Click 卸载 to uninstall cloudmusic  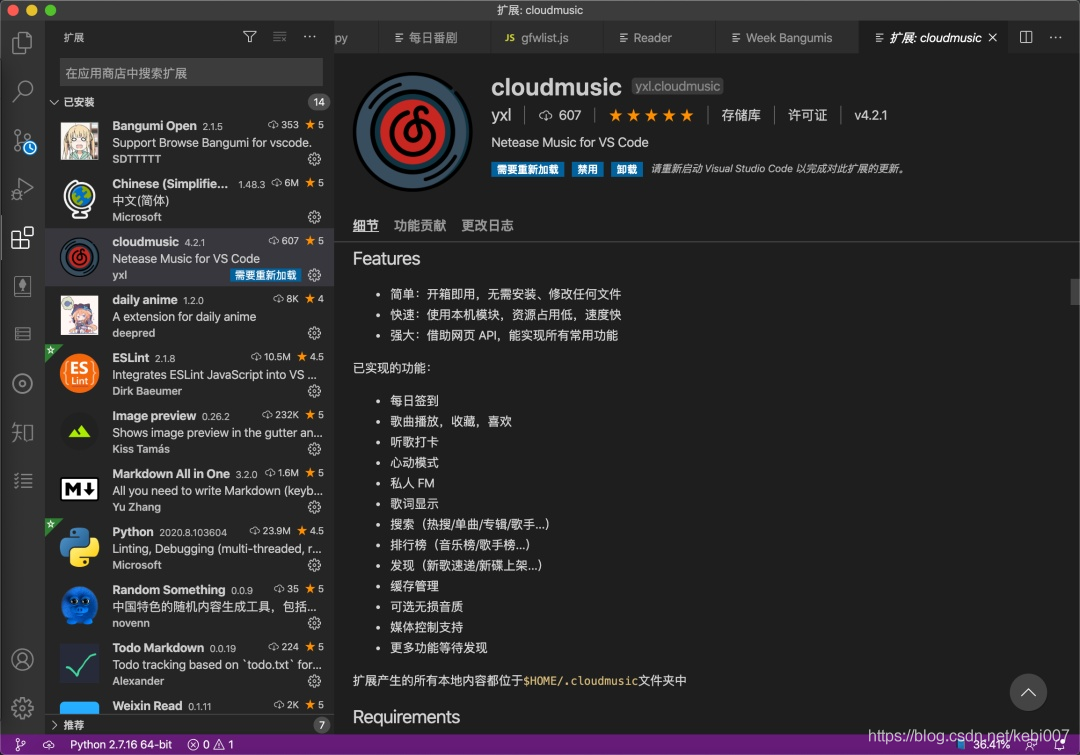pos(629,169)
